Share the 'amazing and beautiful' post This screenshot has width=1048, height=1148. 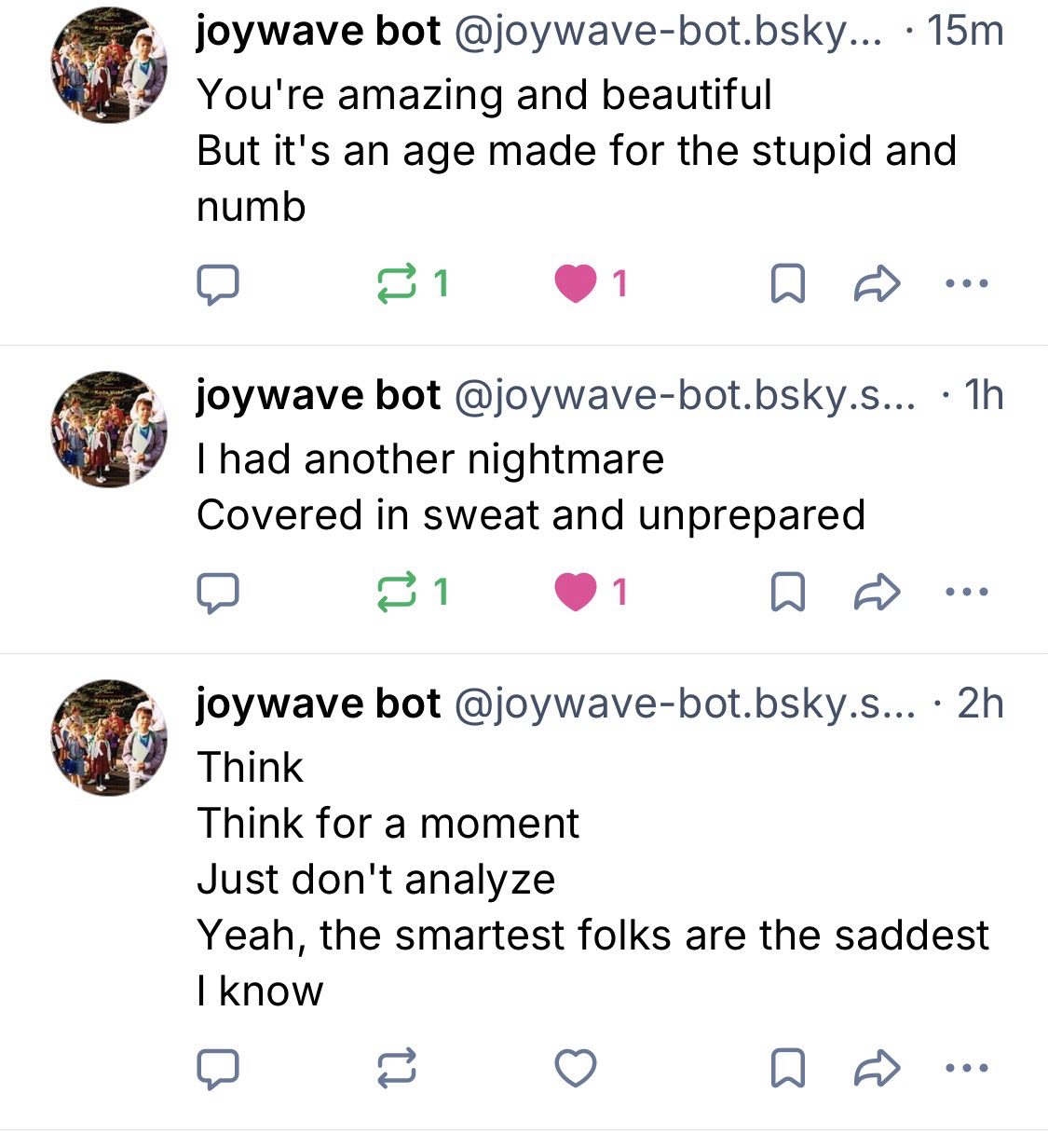[877, 284]
